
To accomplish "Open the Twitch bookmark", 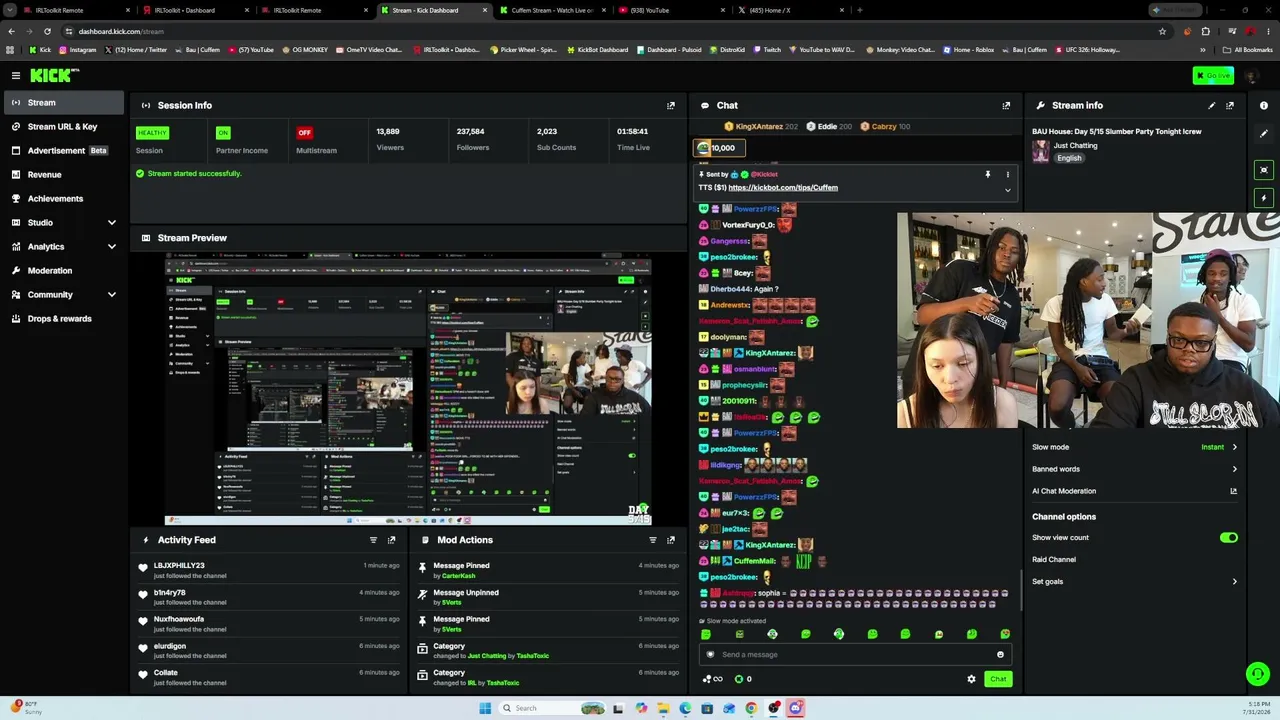I will (767, 50).
